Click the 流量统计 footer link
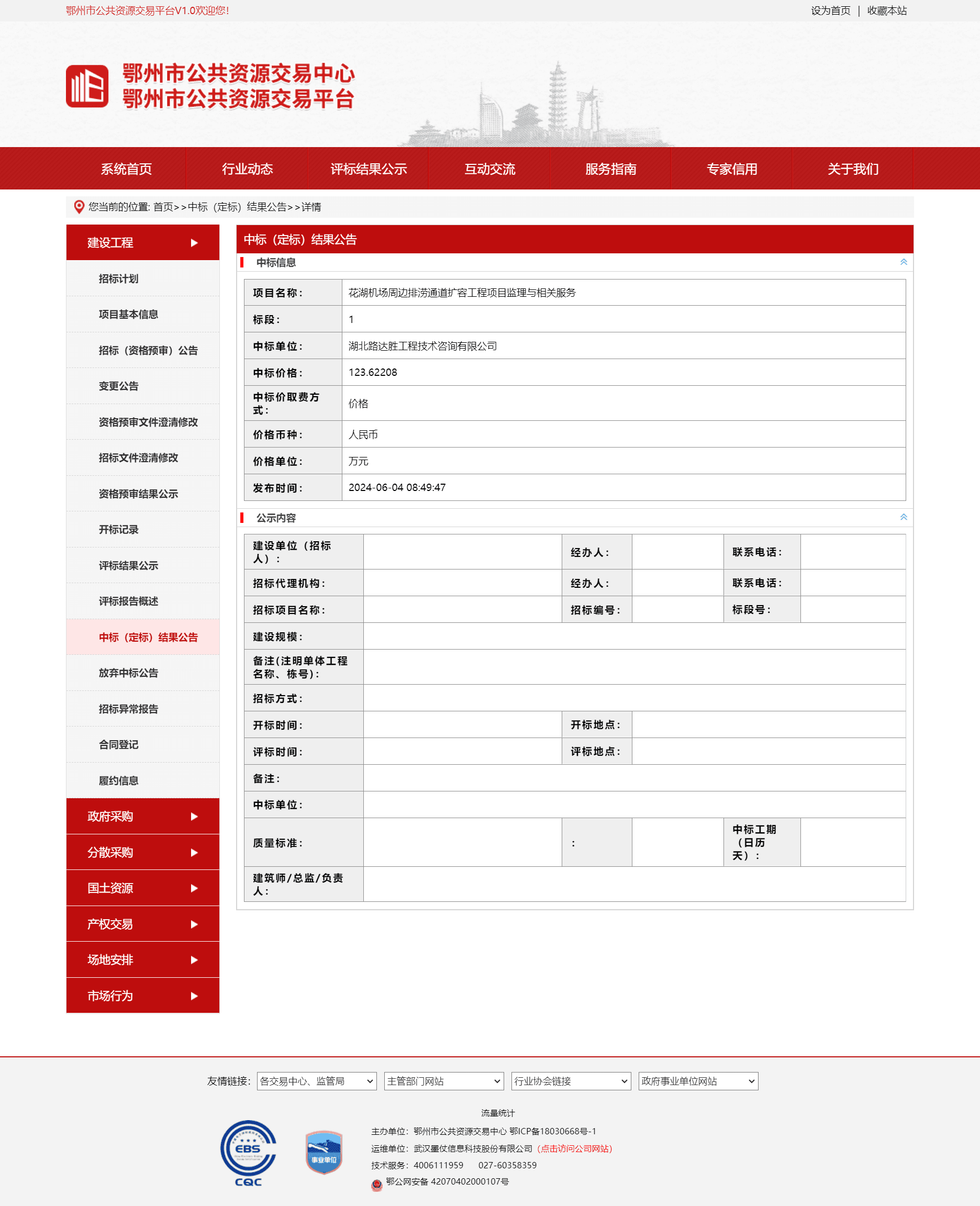Screen dimensions: 980x1206 (x=497, y=1113)
